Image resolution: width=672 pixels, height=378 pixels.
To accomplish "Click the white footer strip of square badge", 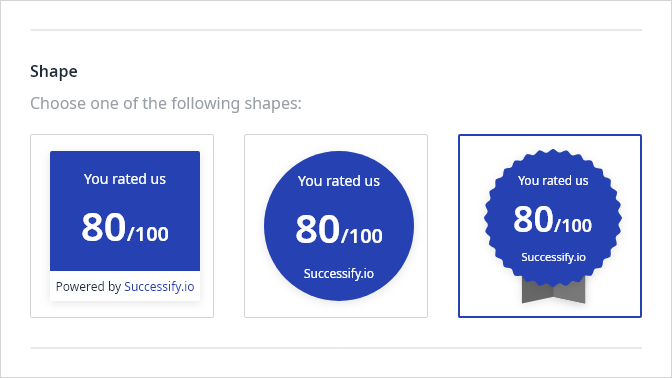I will [x=125, y=286].
